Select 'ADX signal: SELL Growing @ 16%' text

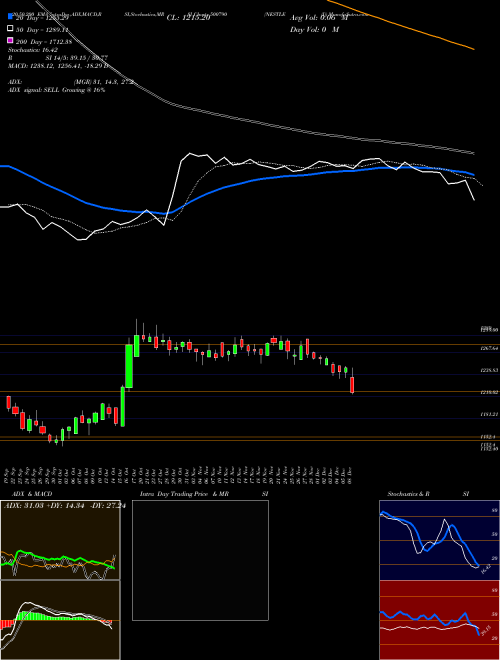tap(56, 90)
